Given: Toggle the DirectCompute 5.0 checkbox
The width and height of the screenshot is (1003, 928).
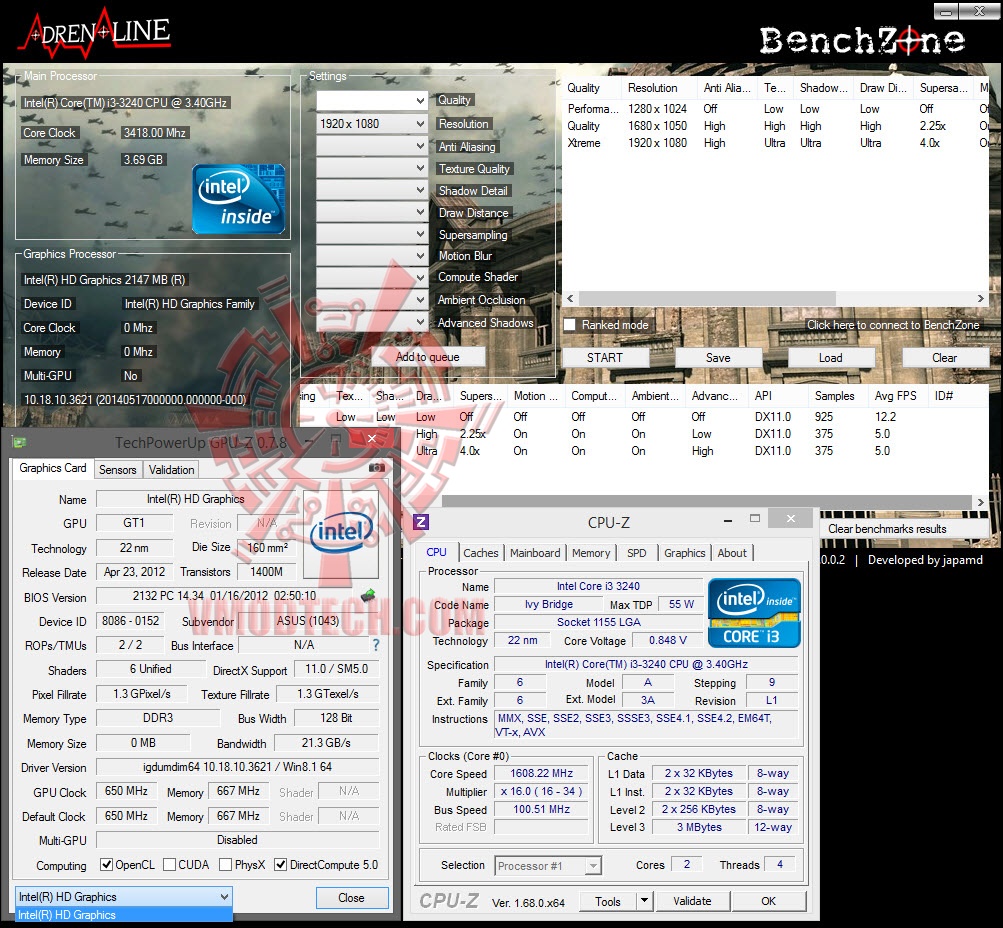Looking at the screenshot, I should pos(280,865).
